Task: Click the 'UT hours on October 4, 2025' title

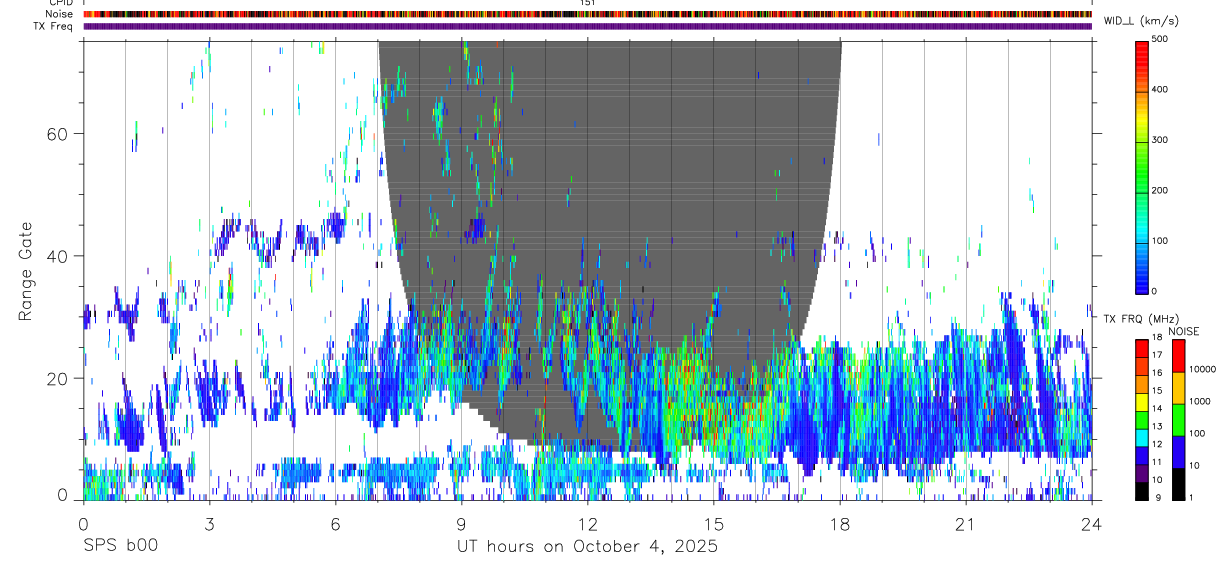Action: tap(587, 546)
